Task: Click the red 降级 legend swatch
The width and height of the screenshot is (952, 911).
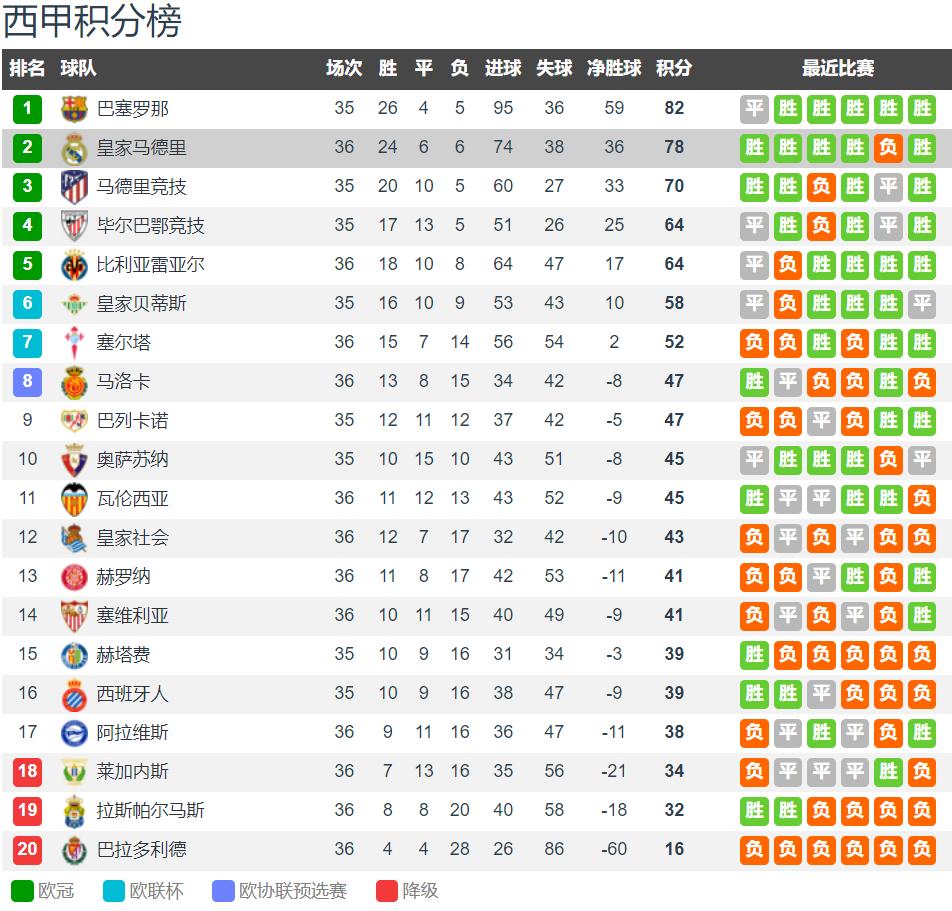Action: 387,891
